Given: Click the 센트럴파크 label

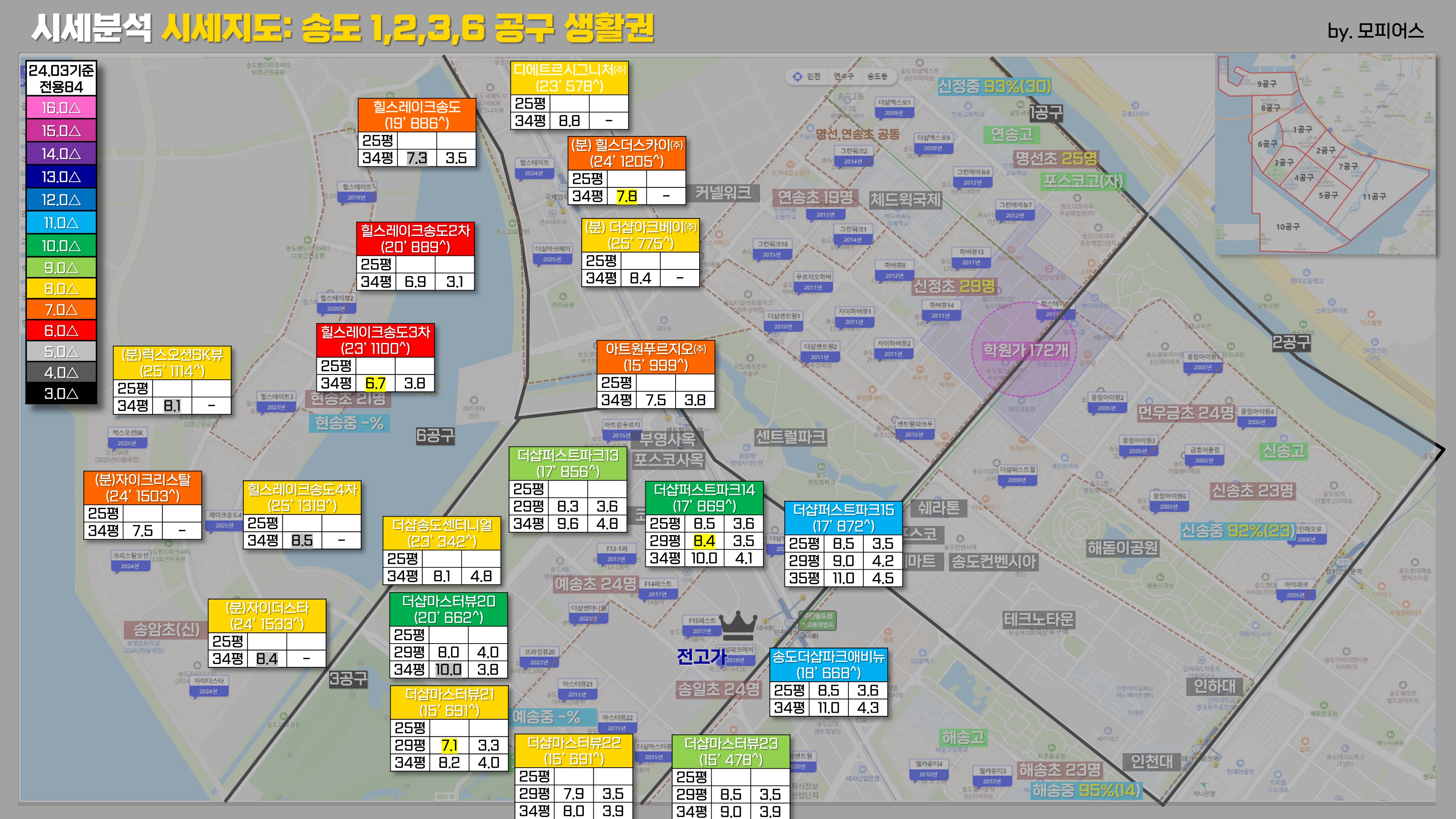Looking at the screenshot, I should [791, 437].
